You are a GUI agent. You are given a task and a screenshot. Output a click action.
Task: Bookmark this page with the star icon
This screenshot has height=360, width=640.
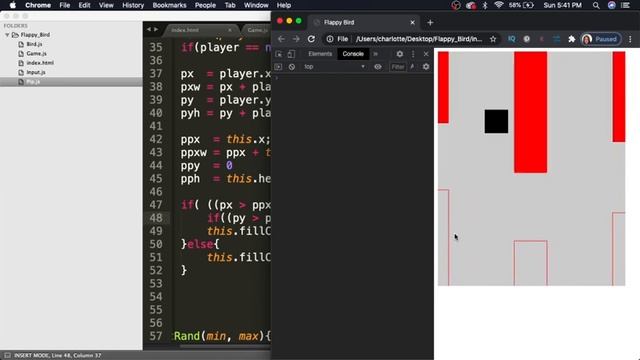pyautogui.click(x=493, y=39)
